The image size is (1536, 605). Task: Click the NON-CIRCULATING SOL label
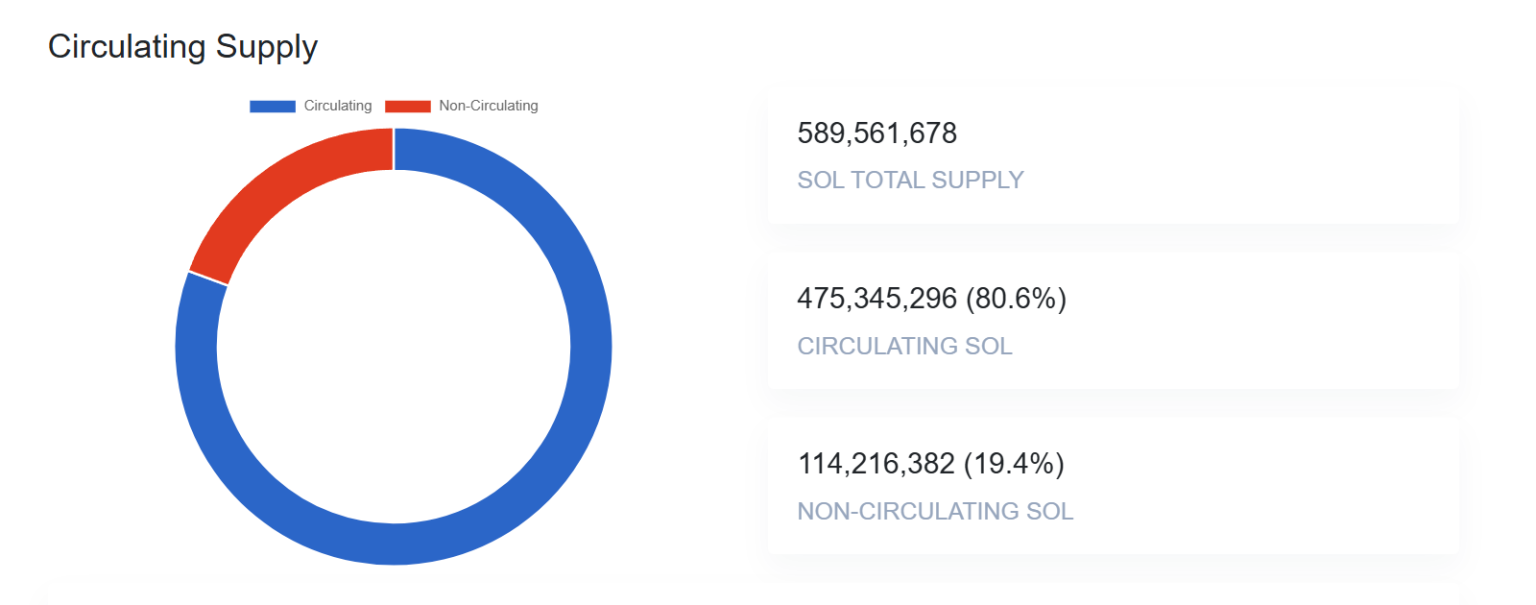pos(934,511)
